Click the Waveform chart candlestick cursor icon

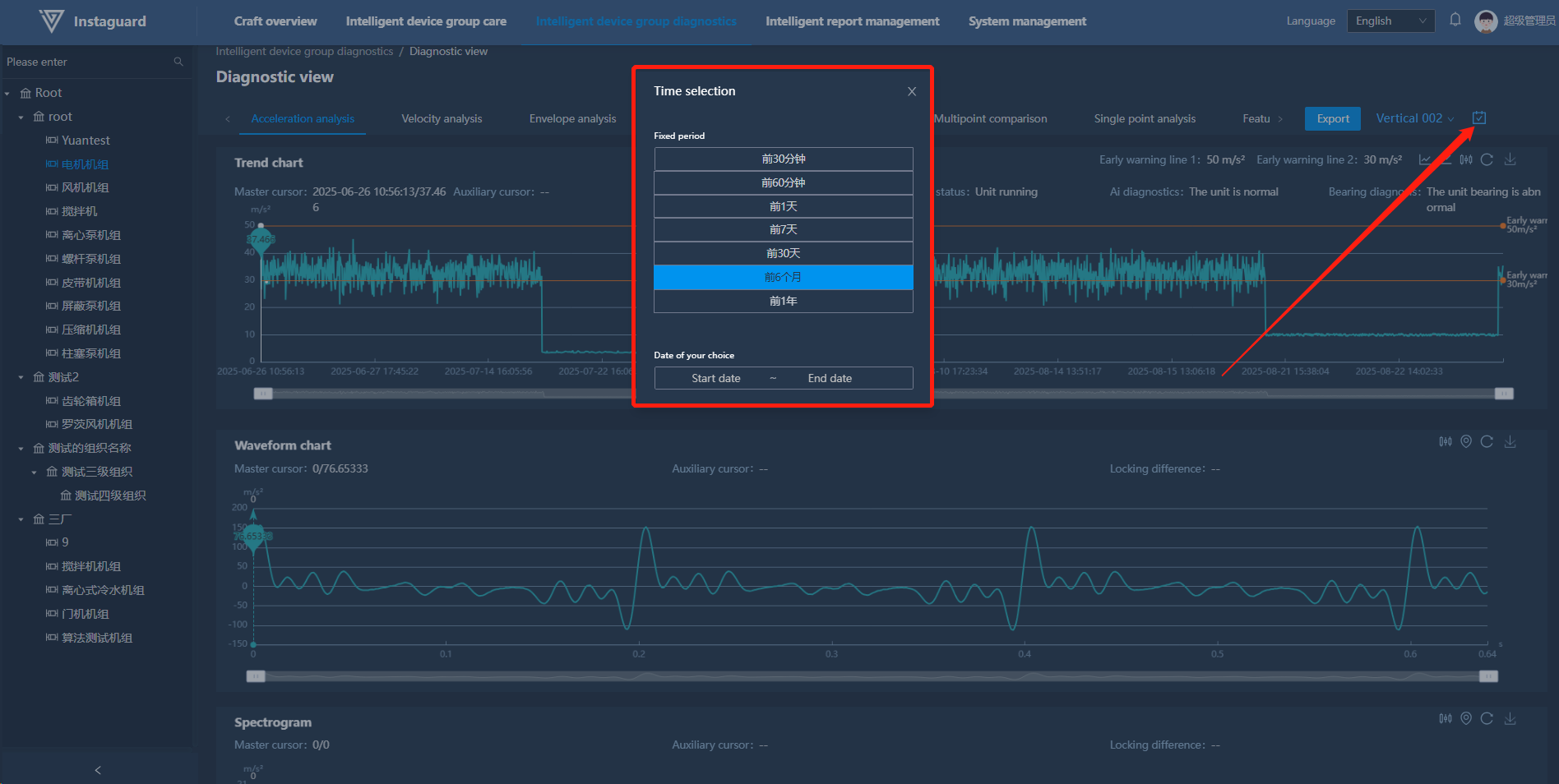tap(1446, 442)
